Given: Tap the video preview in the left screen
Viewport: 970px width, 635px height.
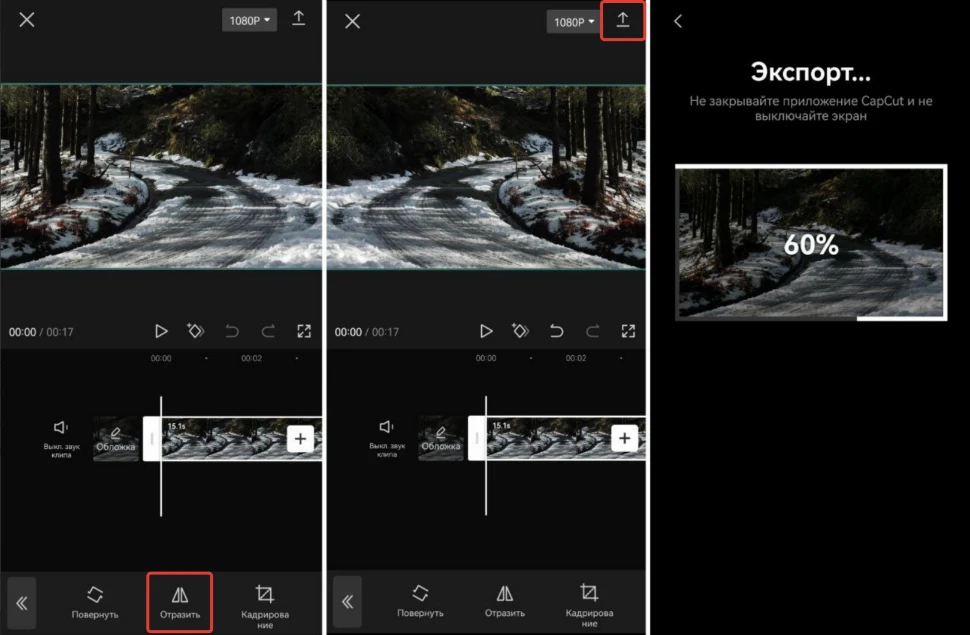Looking at the screenshot, I should click(161, 176).
